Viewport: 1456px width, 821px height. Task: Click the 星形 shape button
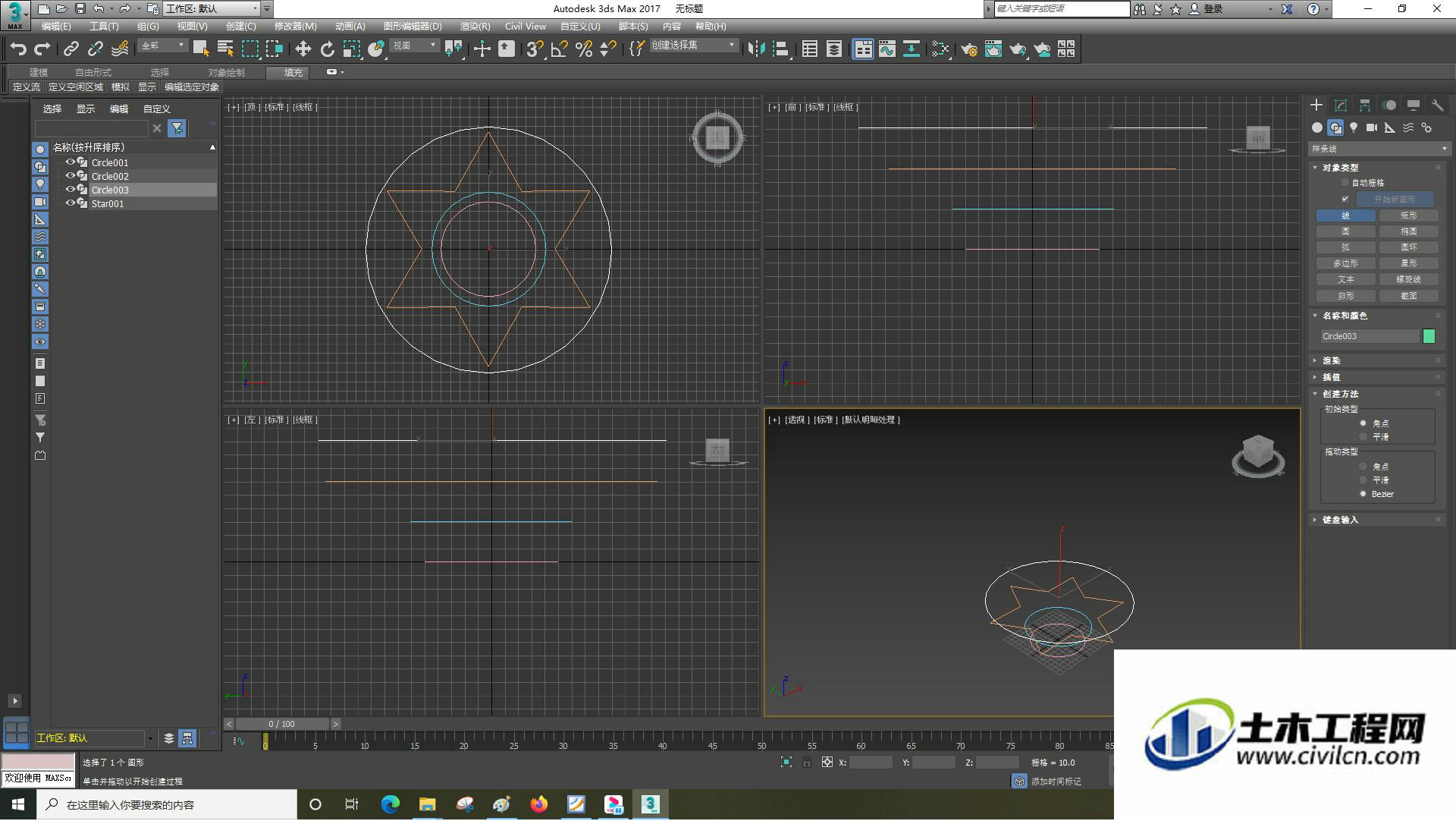click(x=1408, y=264)
